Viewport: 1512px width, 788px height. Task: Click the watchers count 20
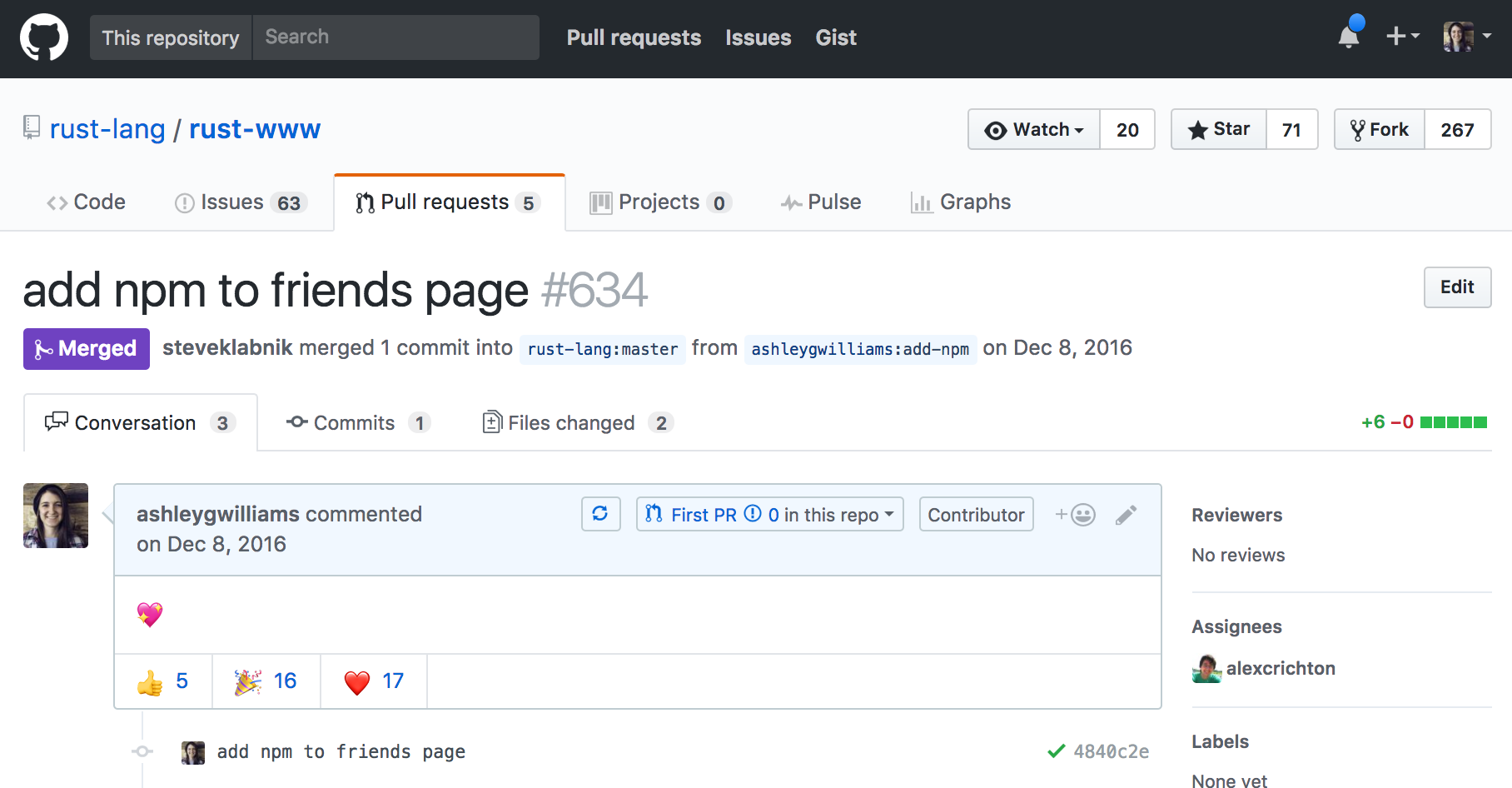click(1127, 129)
